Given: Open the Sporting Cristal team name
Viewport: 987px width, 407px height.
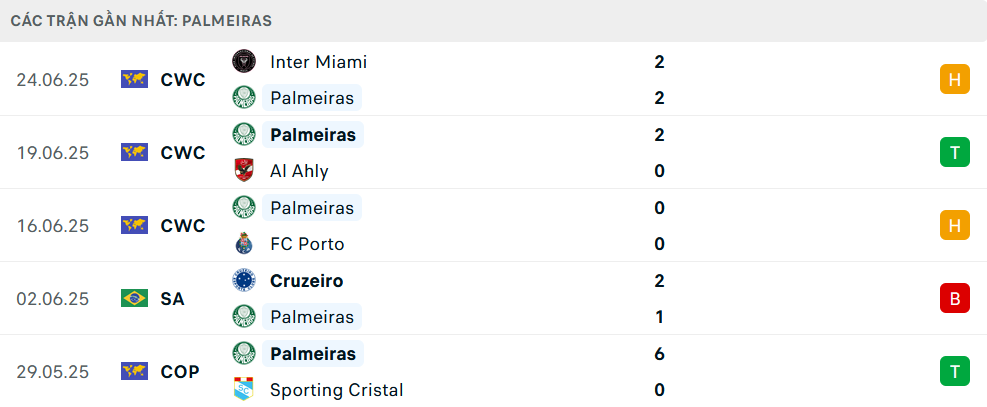Looking at the screenshot, I should click(x=337, y=390).
